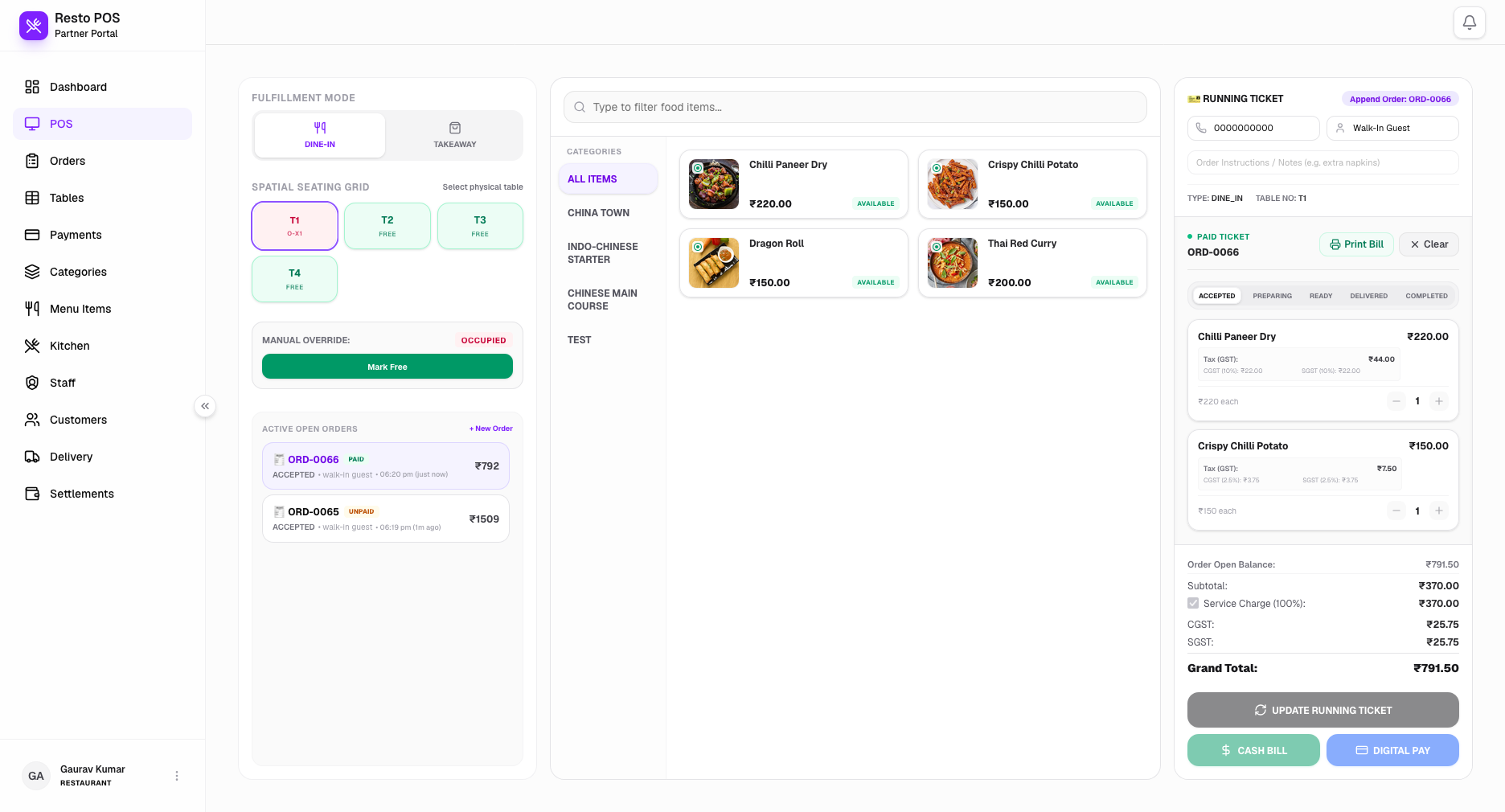This screenshot has height=812, width=1505.
Task: Open the Categories page
Action: [102, 272]
